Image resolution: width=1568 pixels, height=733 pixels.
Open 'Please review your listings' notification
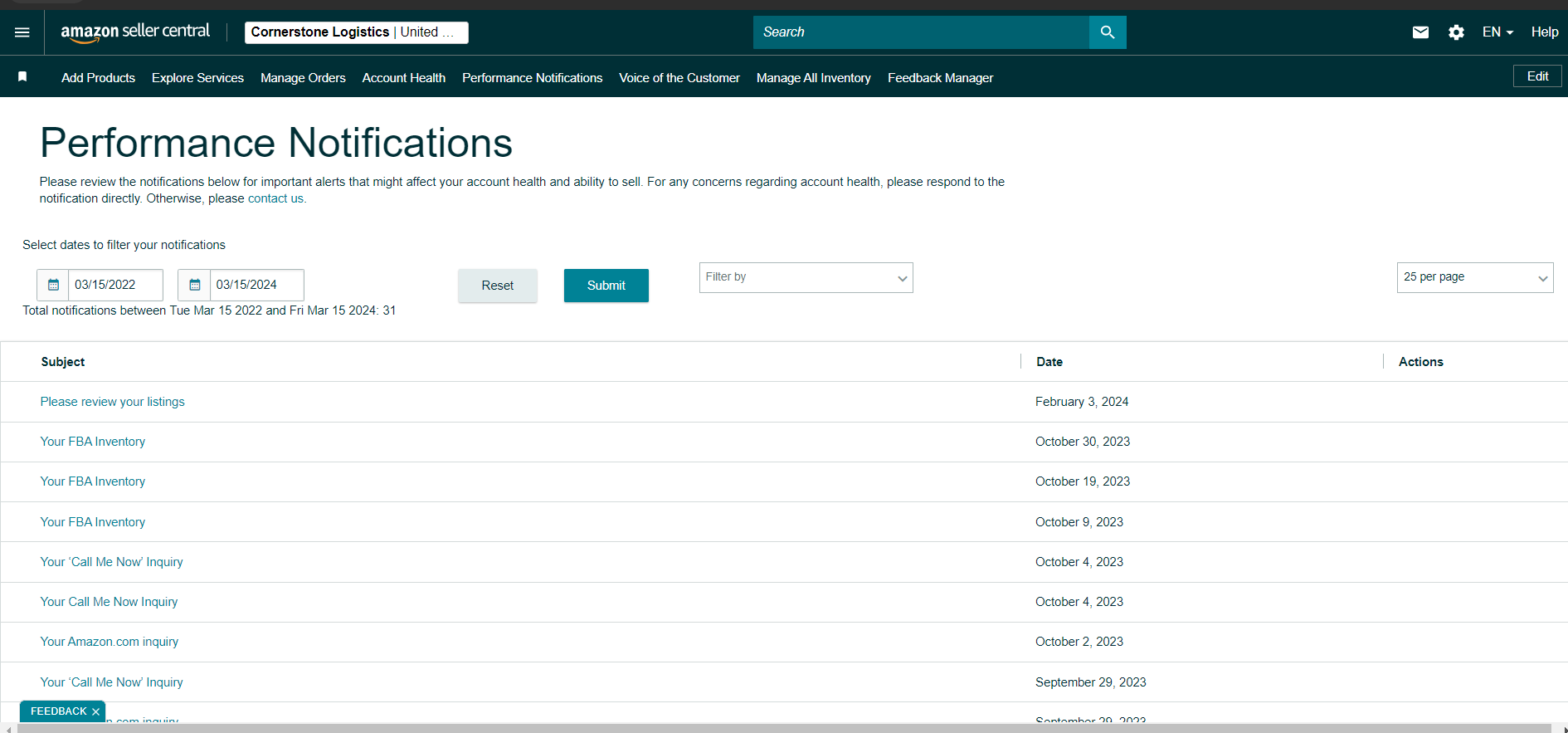[113, 402]
